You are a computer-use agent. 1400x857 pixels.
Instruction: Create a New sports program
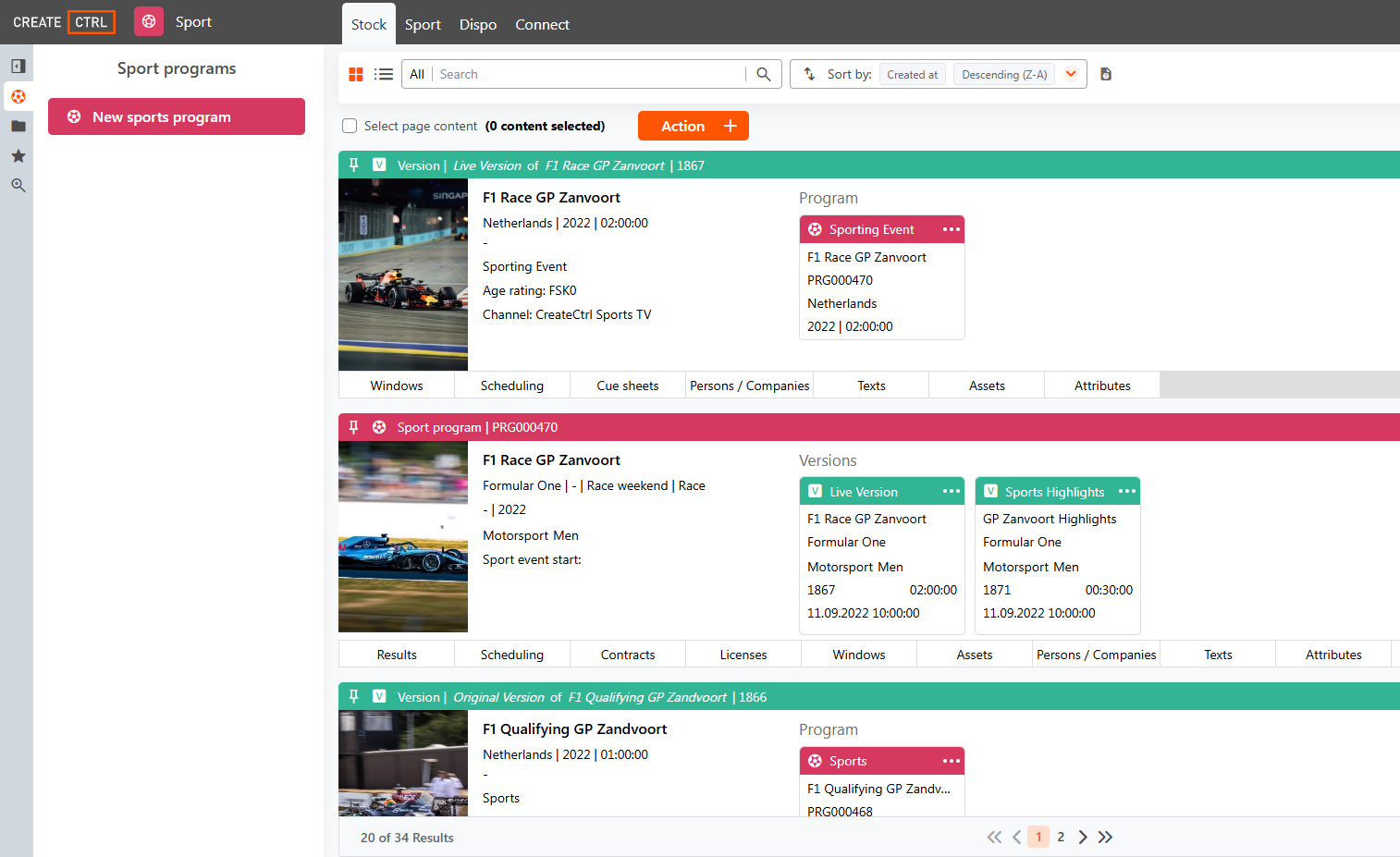pyautogui.click(x=177, y=116)
